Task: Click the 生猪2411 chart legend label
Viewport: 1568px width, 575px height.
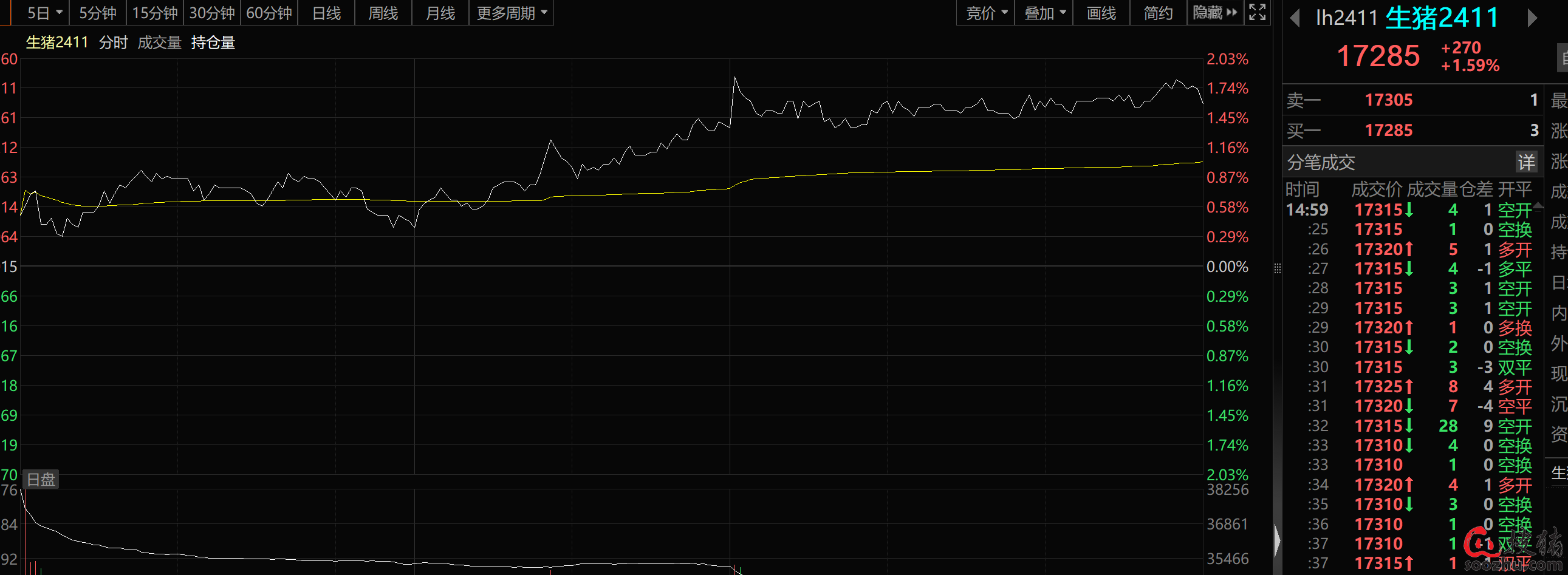Action: pos(57,43)
